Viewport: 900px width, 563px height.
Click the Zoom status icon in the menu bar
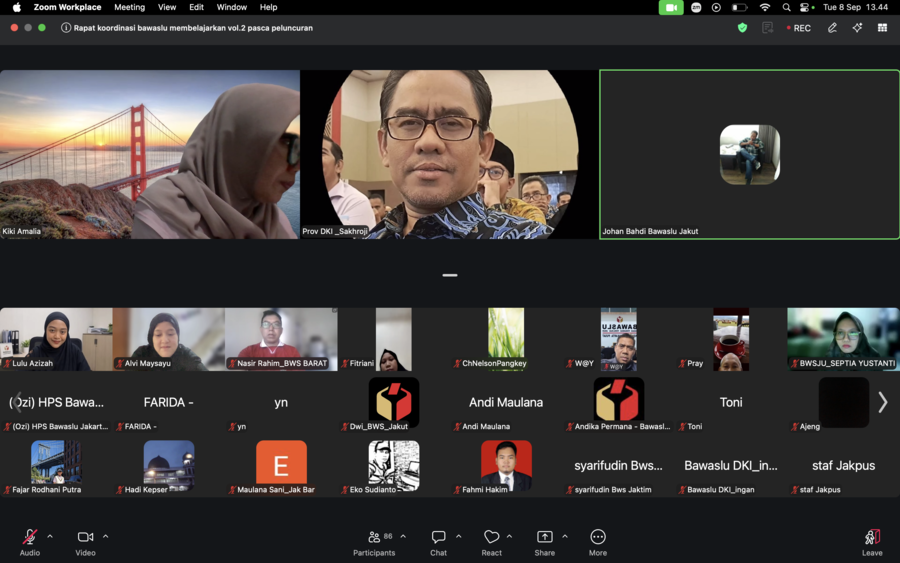(696, 7)
